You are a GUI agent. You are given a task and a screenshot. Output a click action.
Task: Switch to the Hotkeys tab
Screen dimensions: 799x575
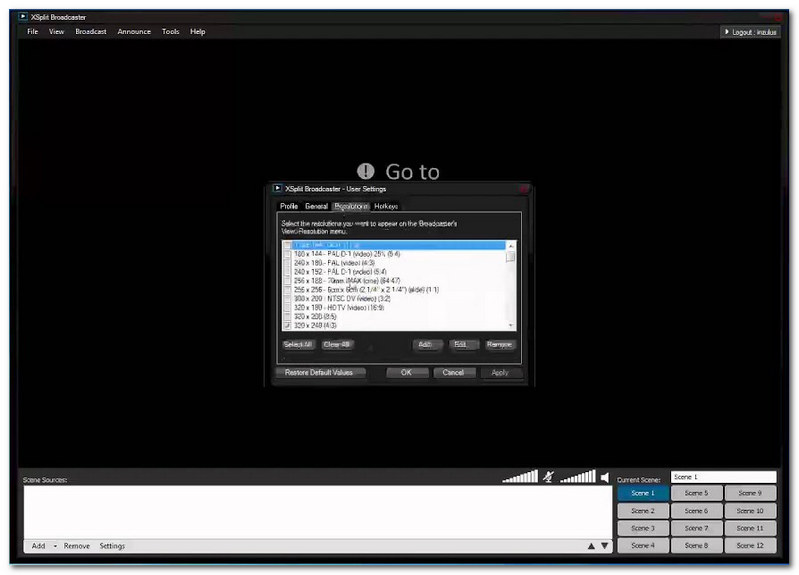(386, 206)
